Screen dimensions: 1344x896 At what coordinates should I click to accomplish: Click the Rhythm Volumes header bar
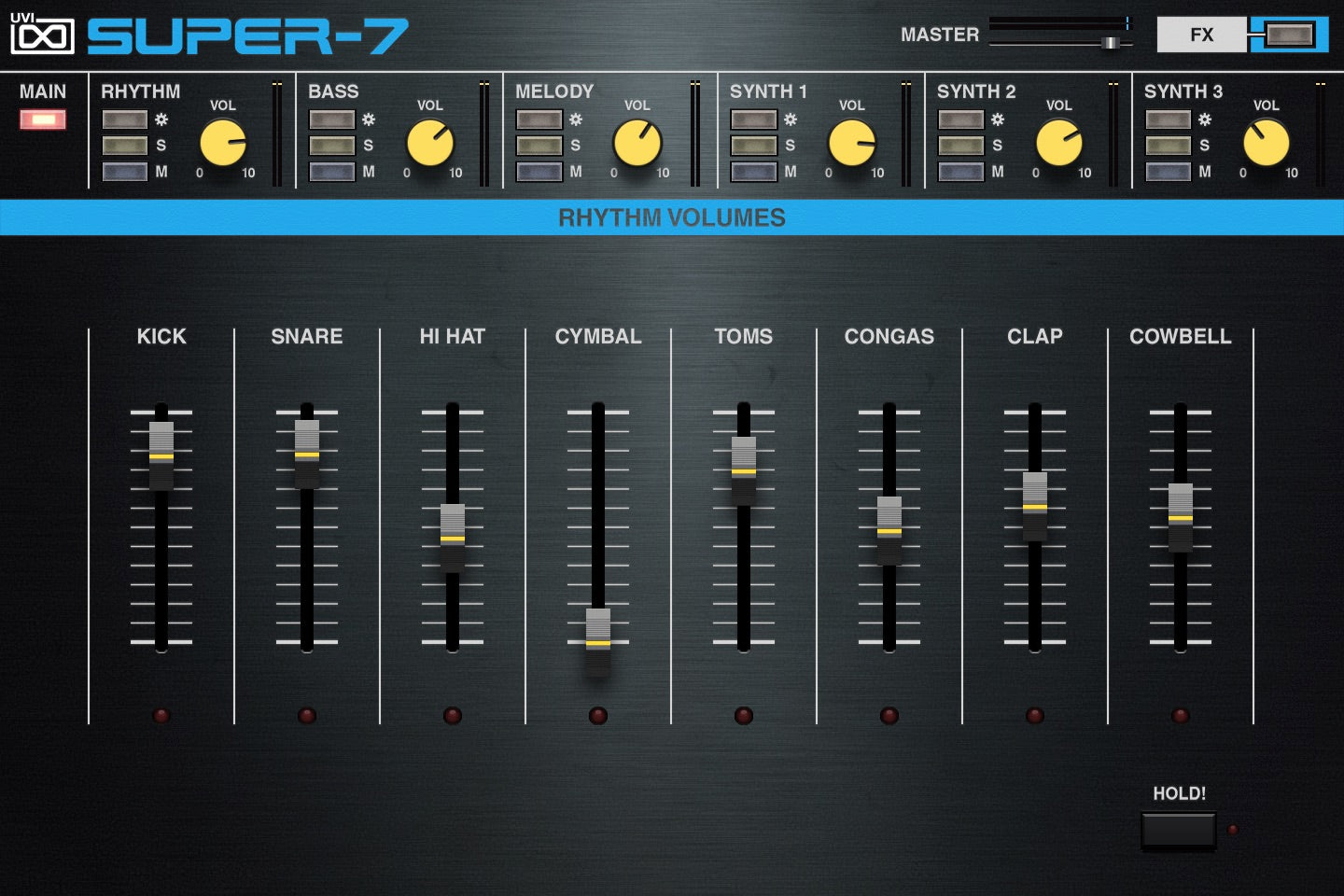coord(672,217)
